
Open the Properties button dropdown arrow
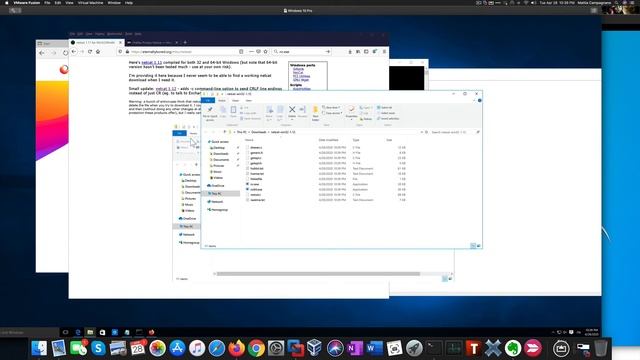pyautogui.click(x=351, y=120)
